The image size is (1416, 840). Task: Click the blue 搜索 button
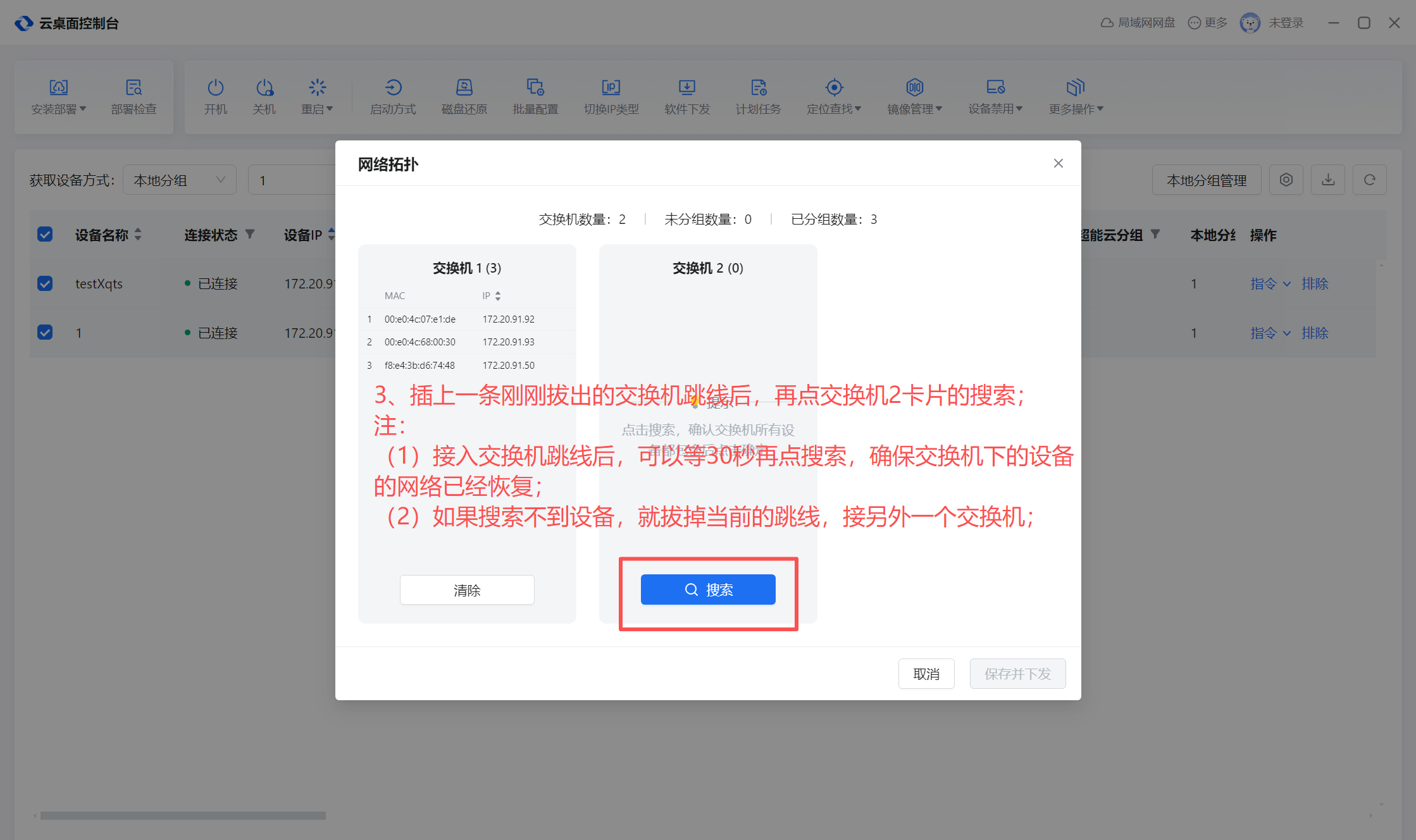coord(708,590)
